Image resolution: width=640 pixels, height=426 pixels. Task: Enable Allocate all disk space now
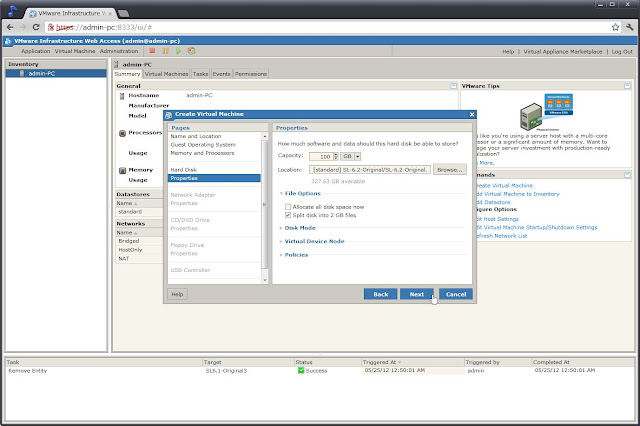(288, 207)
